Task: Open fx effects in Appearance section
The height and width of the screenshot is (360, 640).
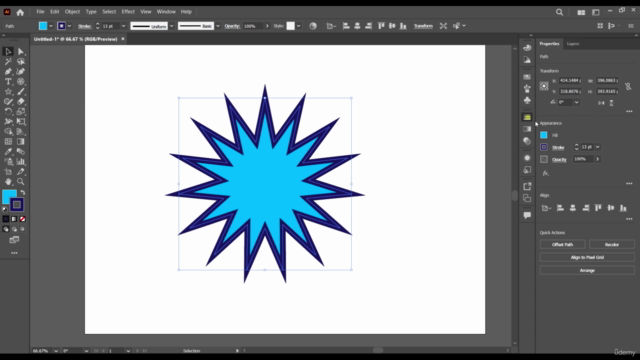Action: click(x=546, y=173)
